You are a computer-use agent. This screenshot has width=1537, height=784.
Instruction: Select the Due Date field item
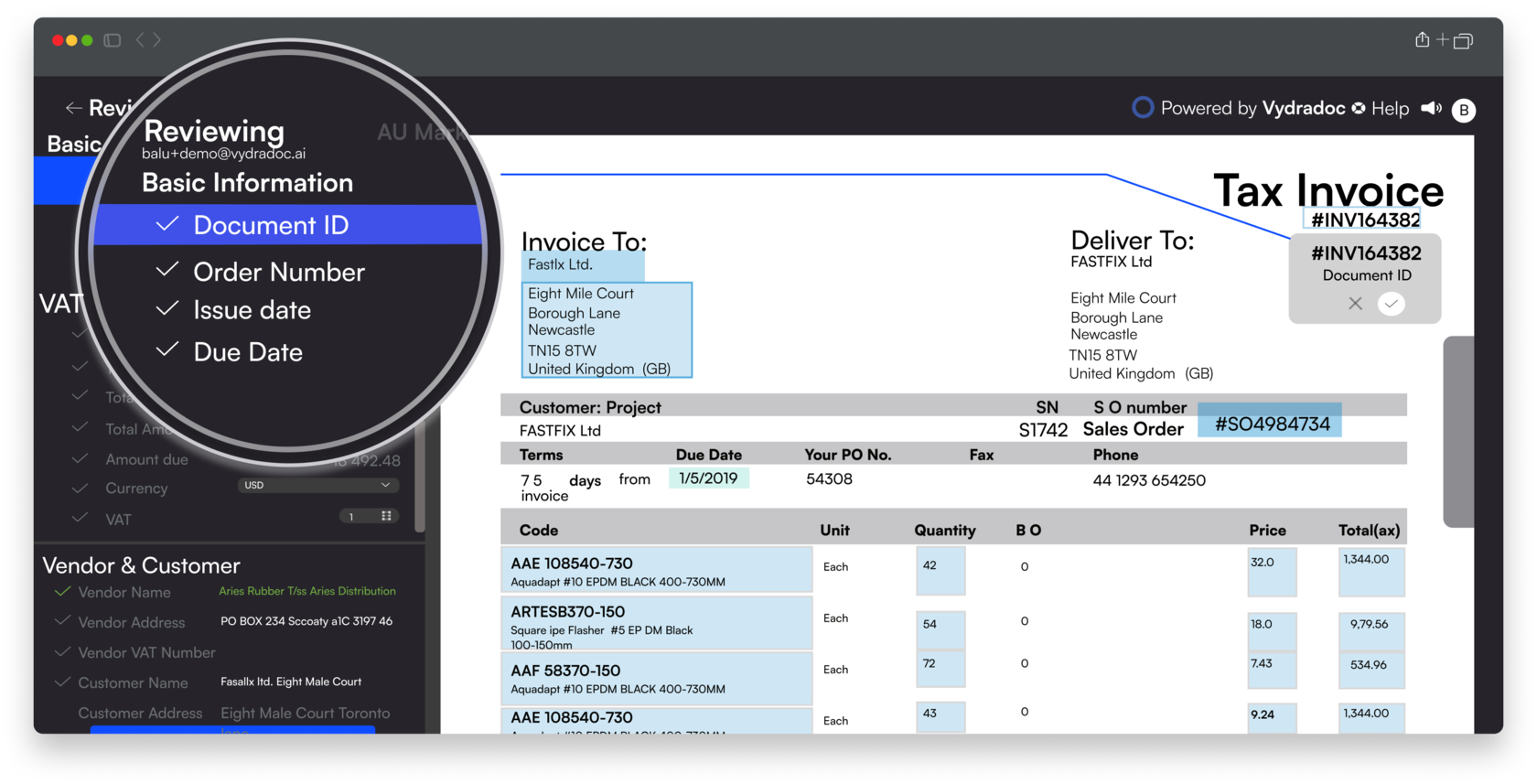(248, 352)
